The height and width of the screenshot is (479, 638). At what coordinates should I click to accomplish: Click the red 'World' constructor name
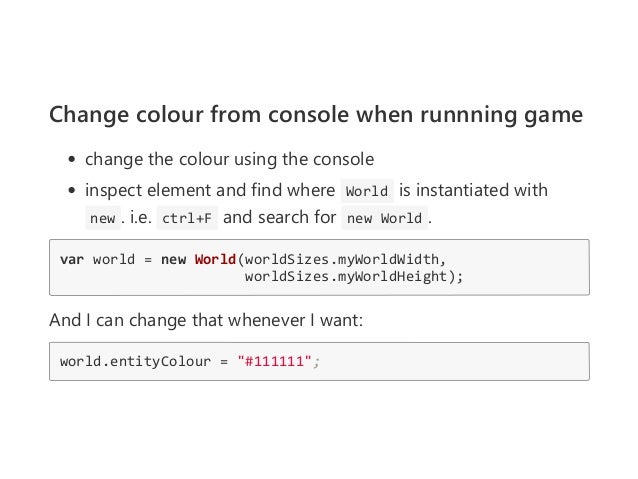click(215, 259)
